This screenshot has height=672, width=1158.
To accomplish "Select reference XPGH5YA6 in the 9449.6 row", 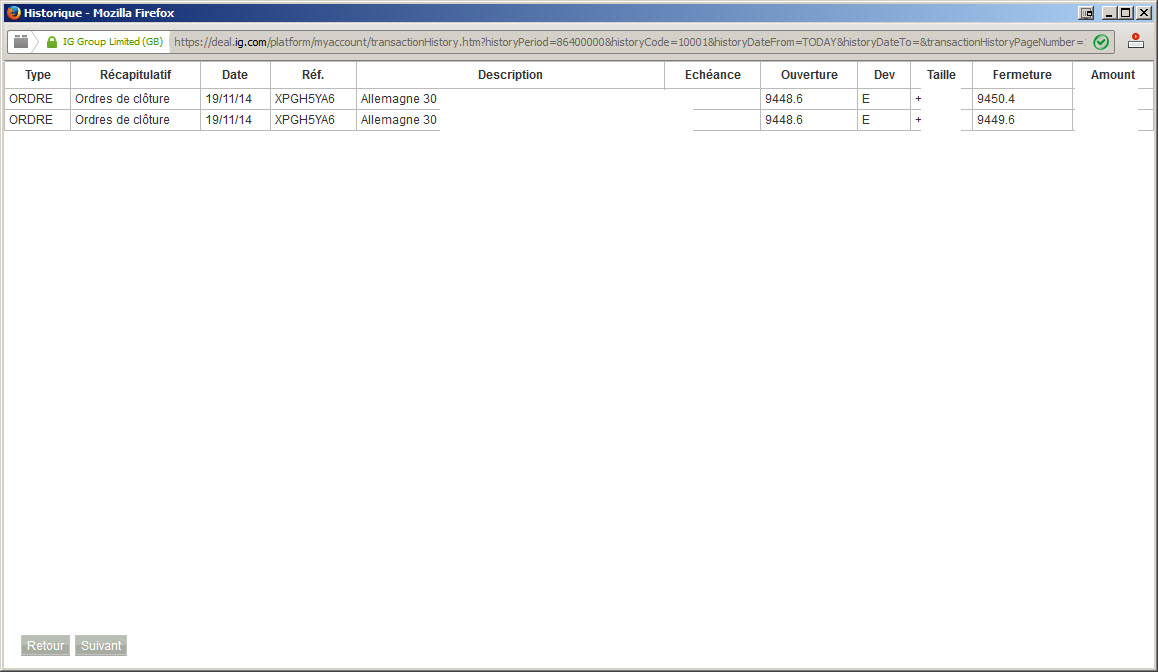I will pos(305,120).
